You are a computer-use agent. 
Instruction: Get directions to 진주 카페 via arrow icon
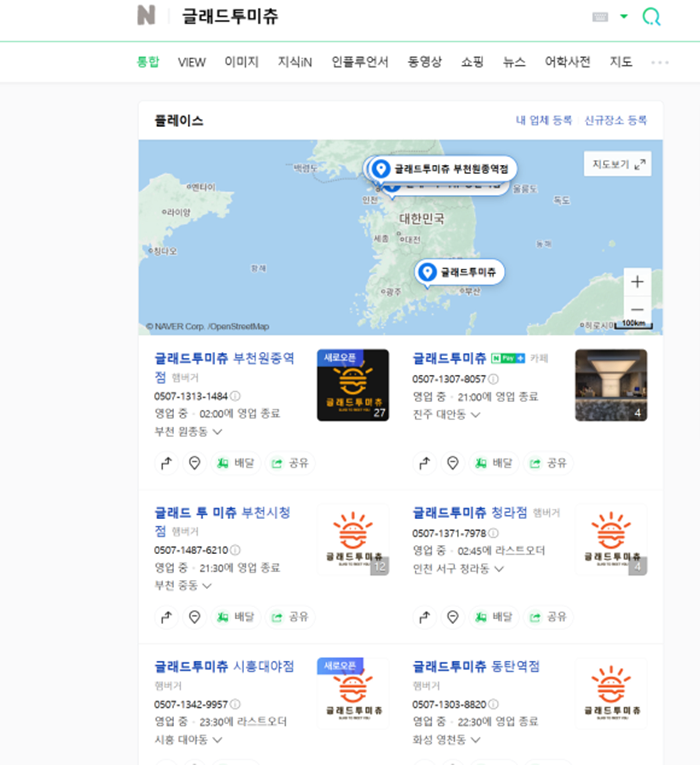tap(424, 463)
